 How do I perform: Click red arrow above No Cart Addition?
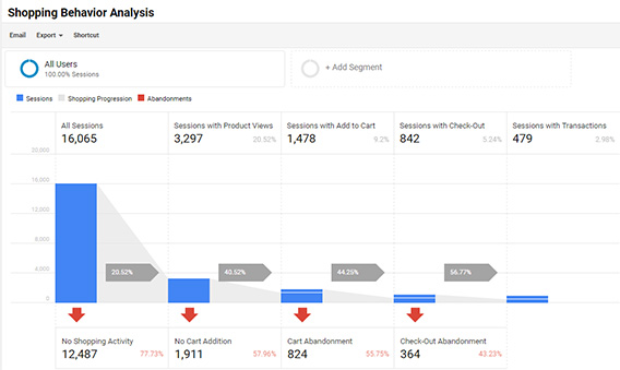point(189,315)
